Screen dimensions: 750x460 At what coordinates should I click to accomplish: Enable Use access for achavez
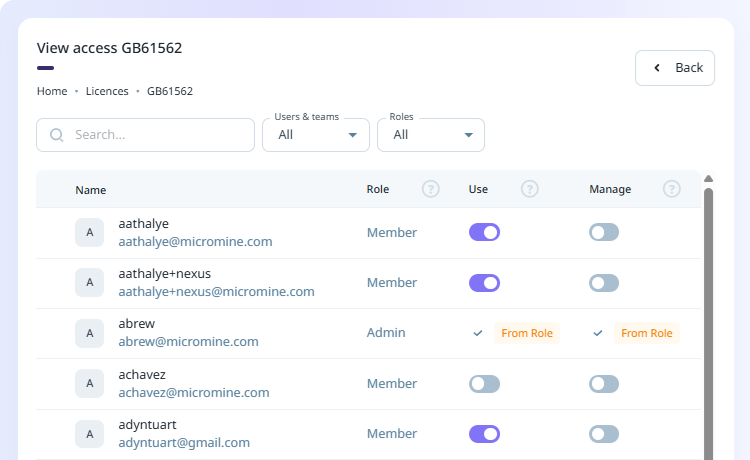484,384
